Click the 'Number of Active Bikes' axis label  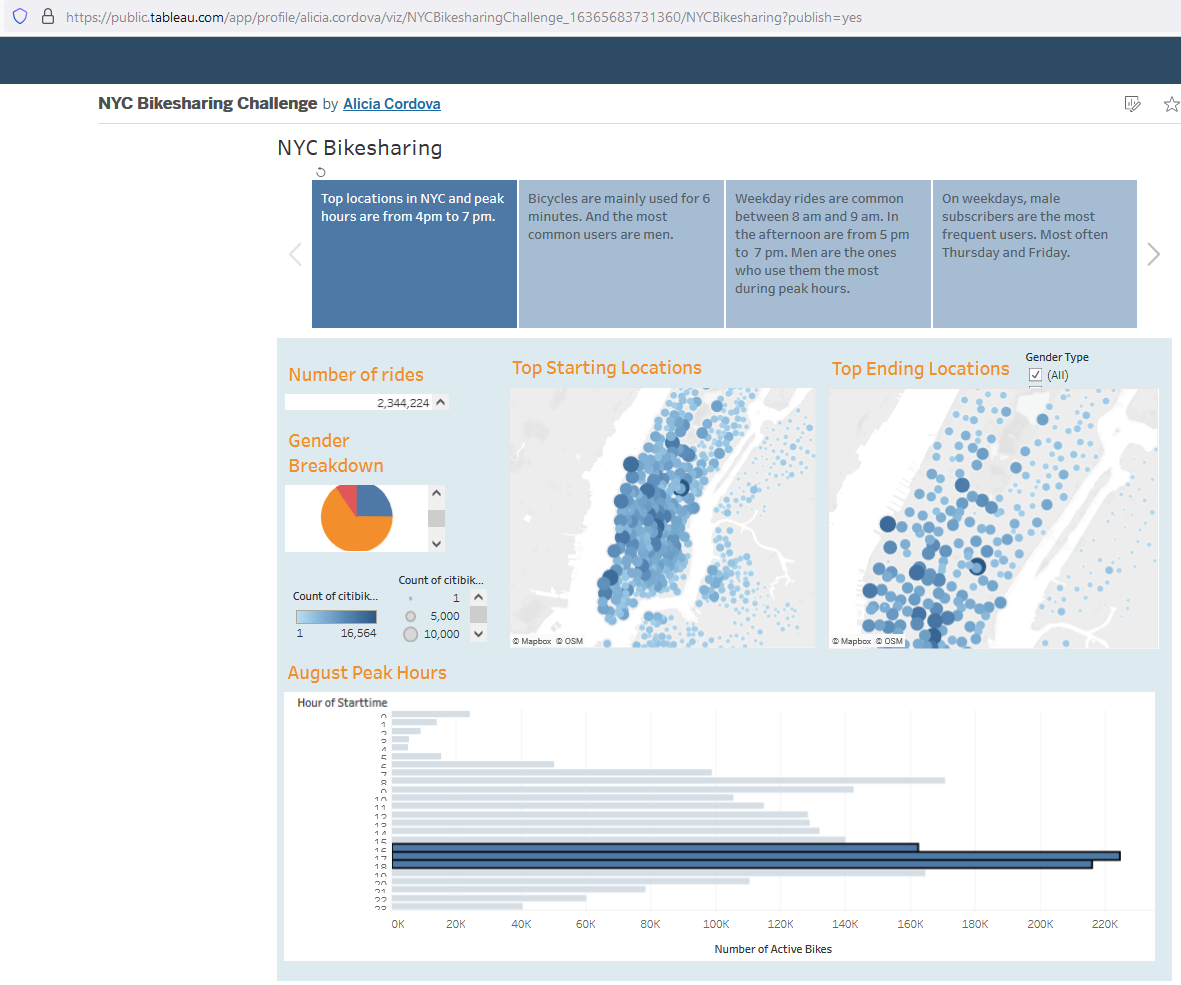(x=773, y=949)
